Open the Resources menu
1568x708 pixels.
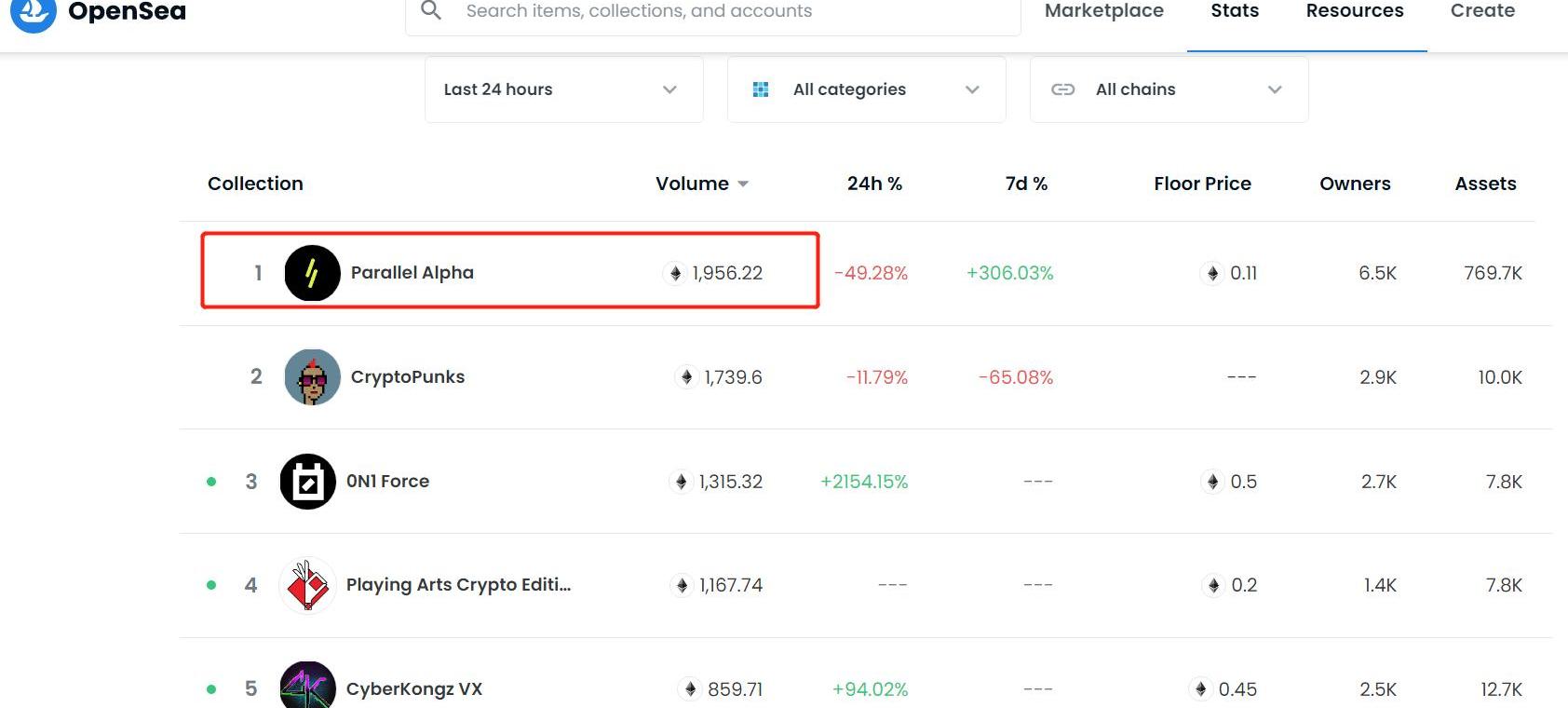point(1354,11)
